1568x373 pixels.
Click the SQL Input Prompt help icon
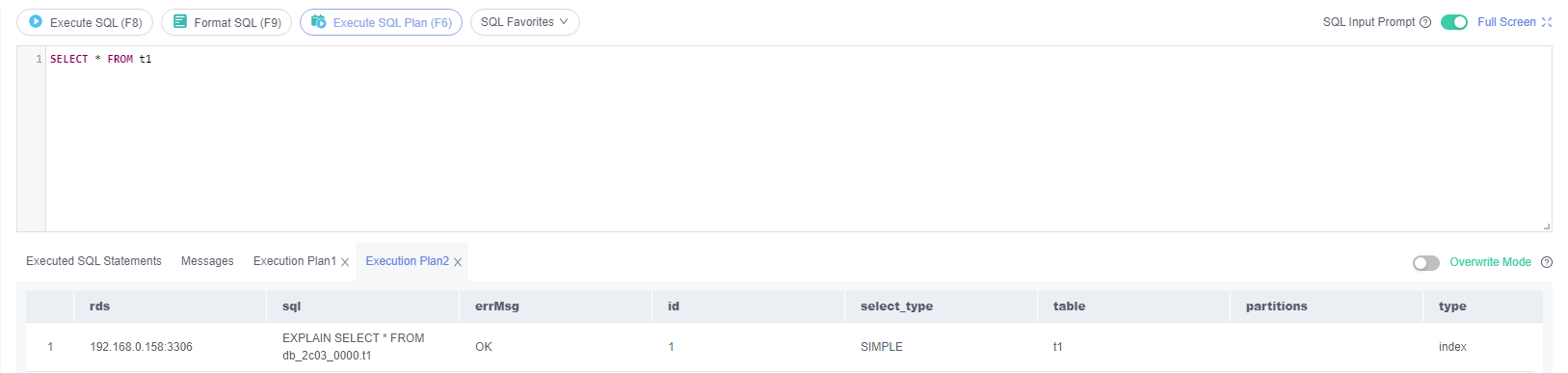pyautogui.click(x=1425, y=22)
